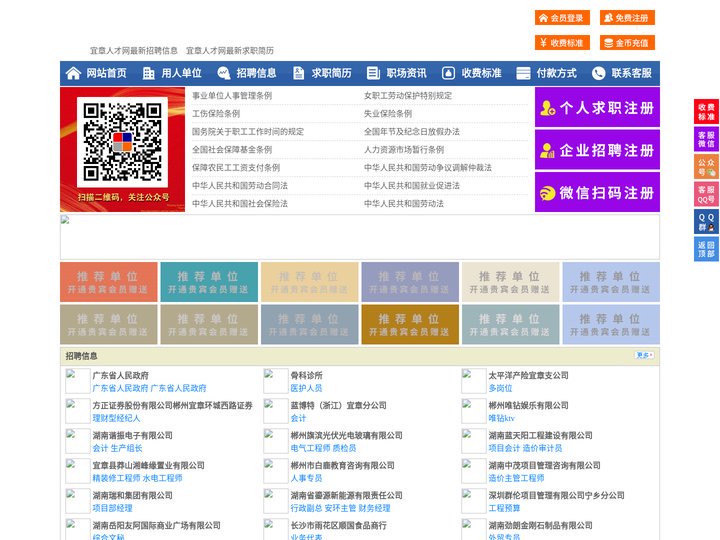Open 中华人民共和国劳动合同法 link

click(x=240, y=185)
